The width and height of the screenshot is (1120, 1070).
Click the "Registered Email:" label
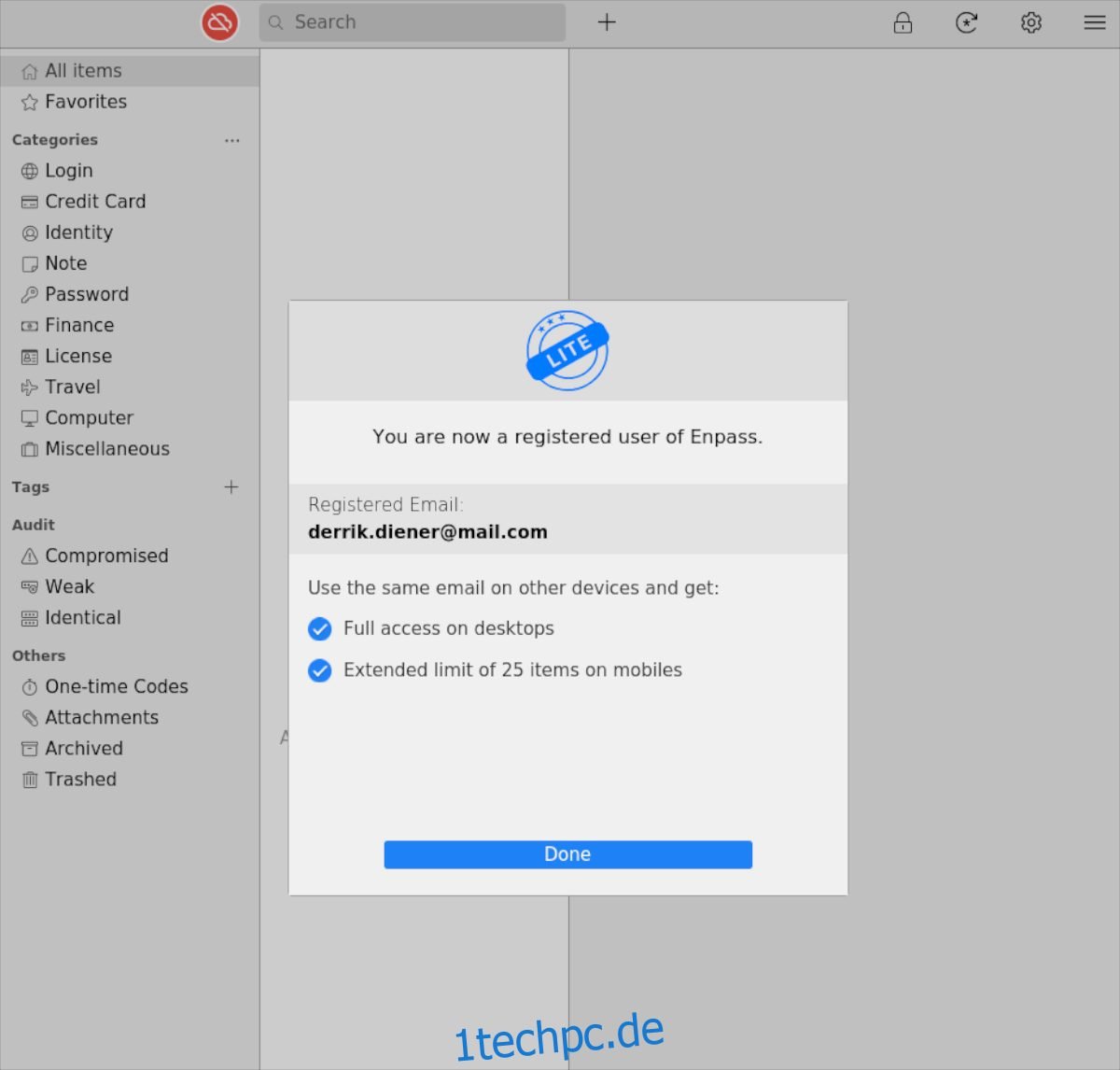click(385, 505)
